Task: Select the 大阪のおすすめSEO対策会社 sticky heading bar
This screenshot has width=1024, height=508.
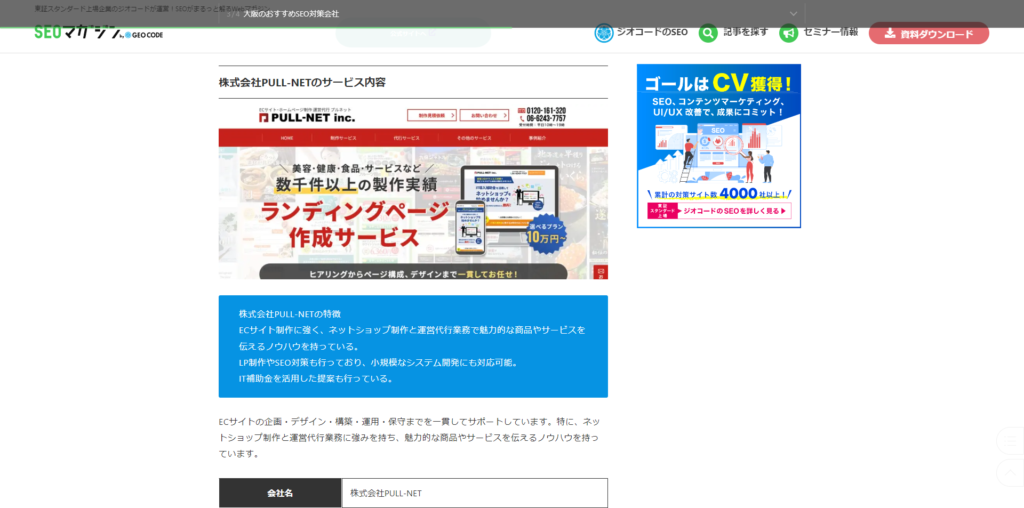Action: point(511,14)
